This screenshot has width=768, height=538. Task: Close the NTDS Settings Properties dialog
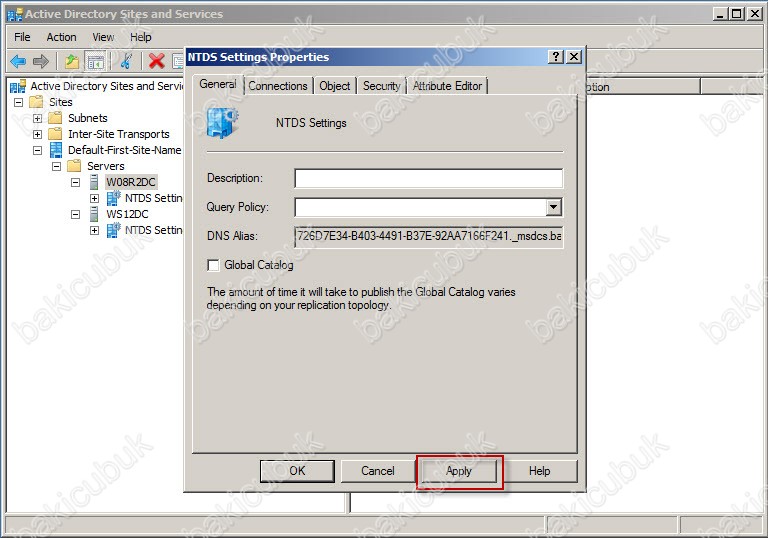coord(574,57)
